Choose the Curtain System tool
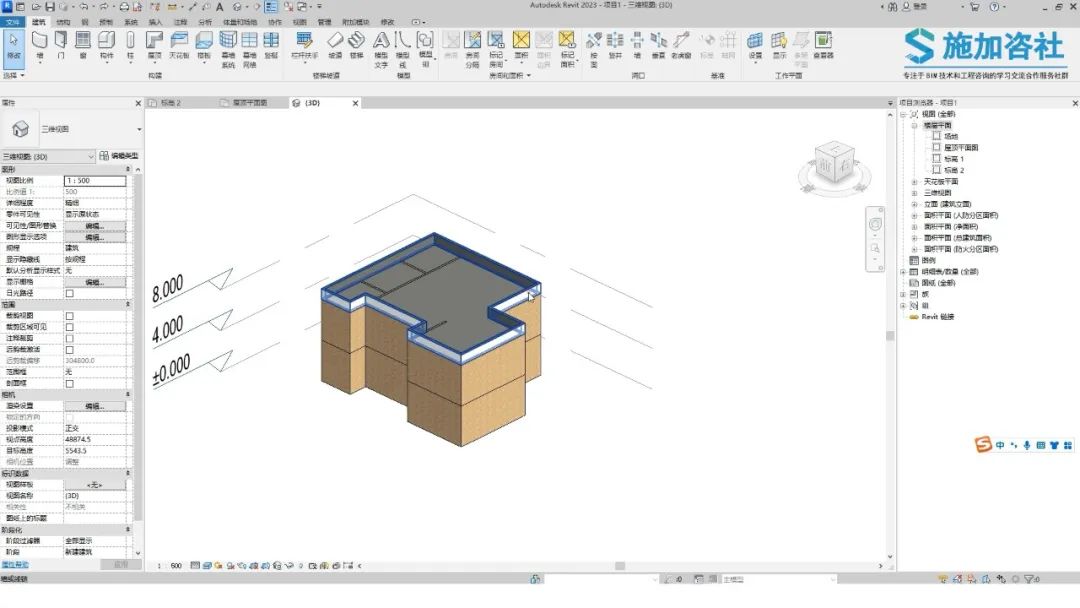Image resolution: width=1080 pixels, height=608 pixels. [x=228, y=49]
